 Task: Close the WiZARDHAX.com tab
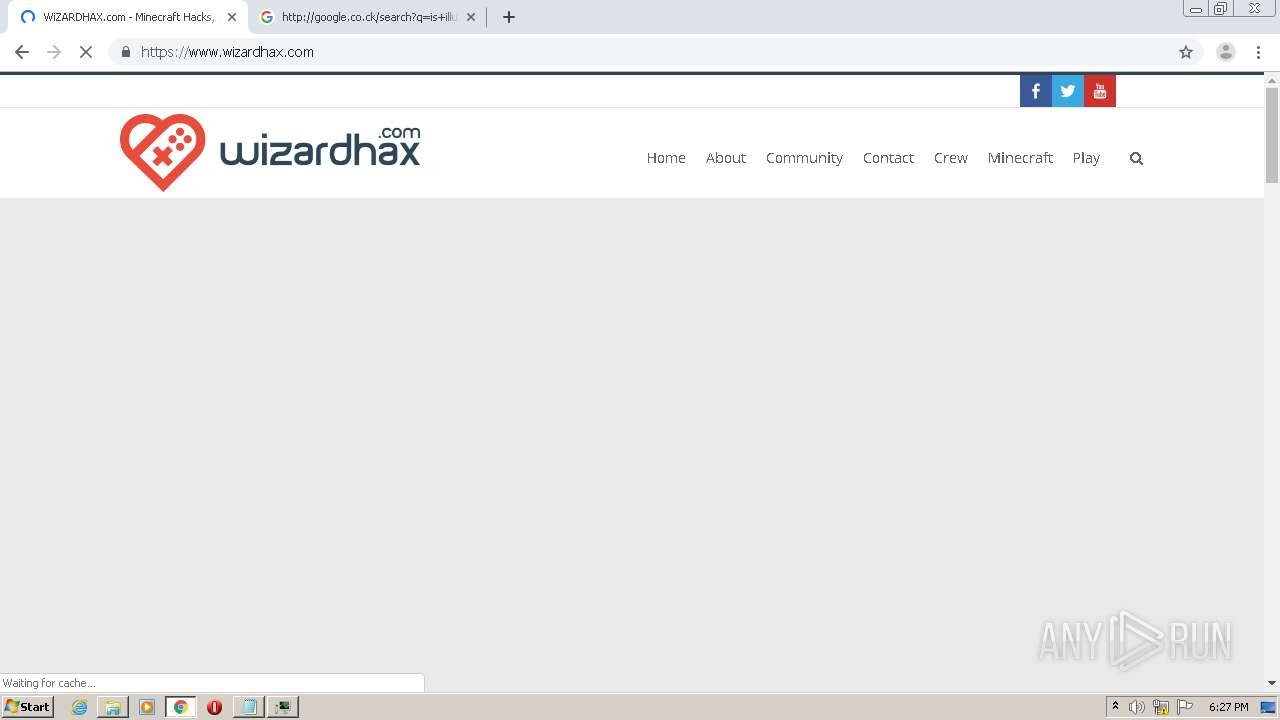(232, 17)
